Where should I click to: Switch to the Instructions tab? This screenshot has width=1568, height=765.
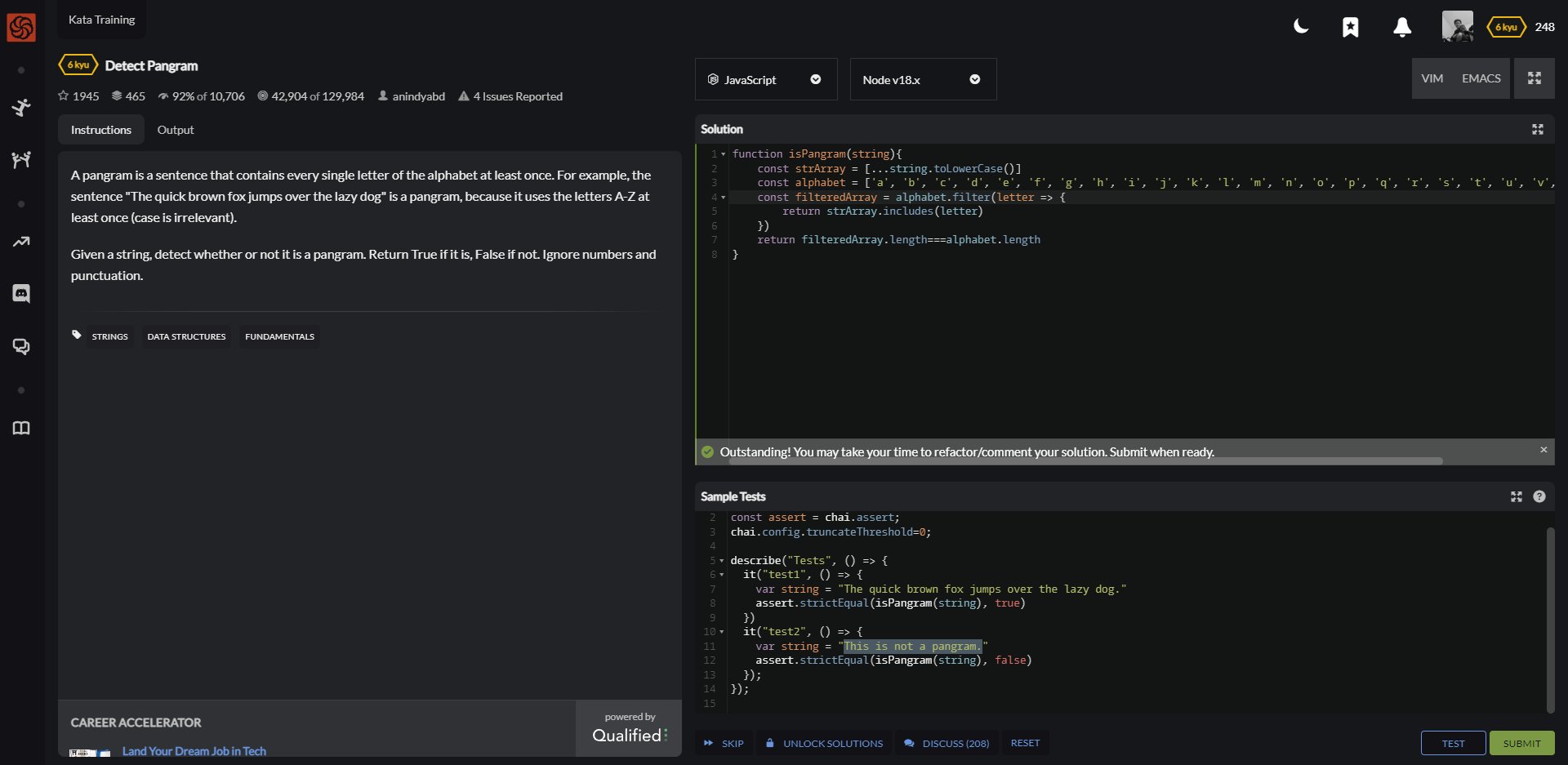tap(101, 130)
